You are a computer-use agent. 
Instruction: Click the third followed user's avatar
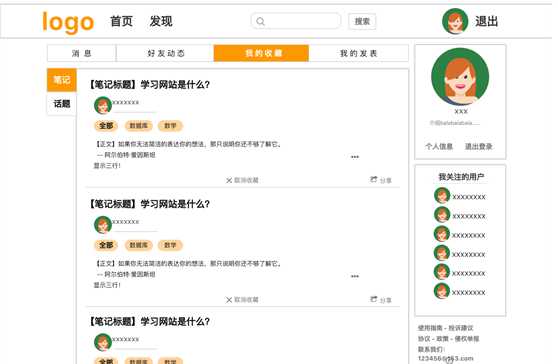point(442,234)
